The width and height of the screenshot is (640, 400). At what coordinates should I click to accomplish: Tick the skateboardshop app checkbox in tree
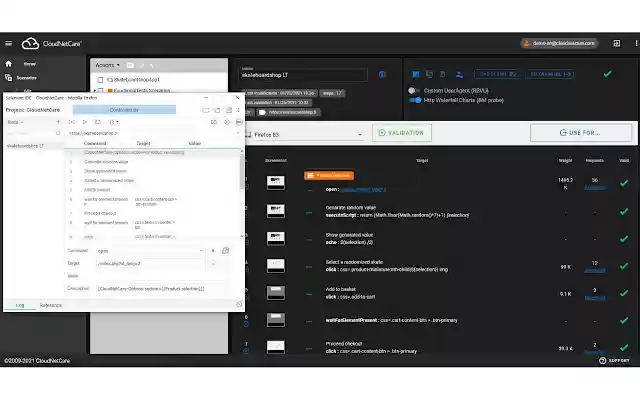(100, 80)
